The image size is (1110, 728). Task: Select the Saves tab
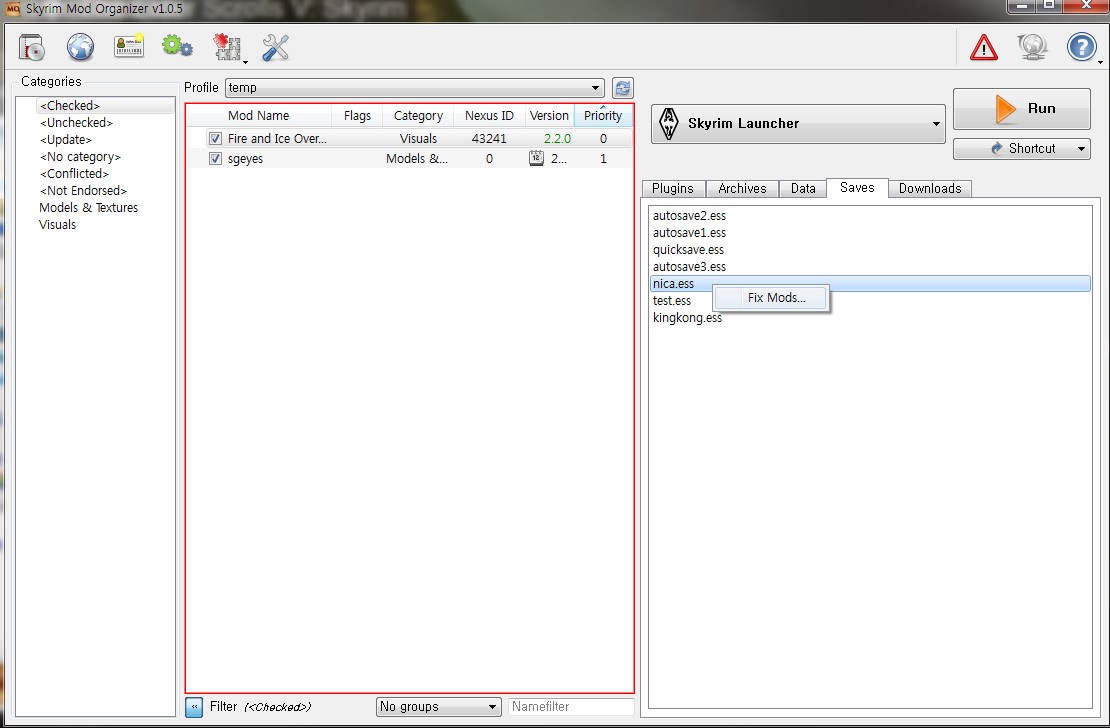(x=857, y=188)
